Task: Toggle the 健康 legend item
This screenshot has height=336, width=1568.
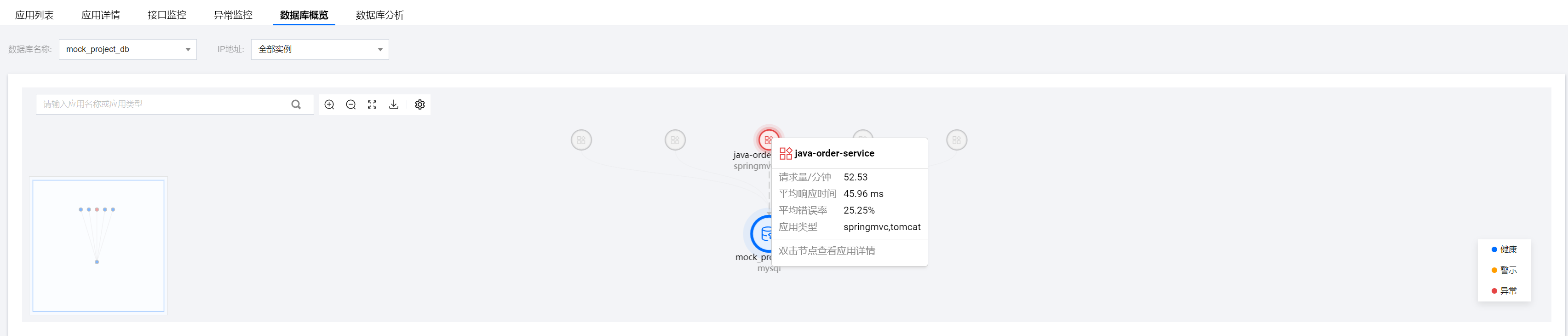Action: point(1504,249)
